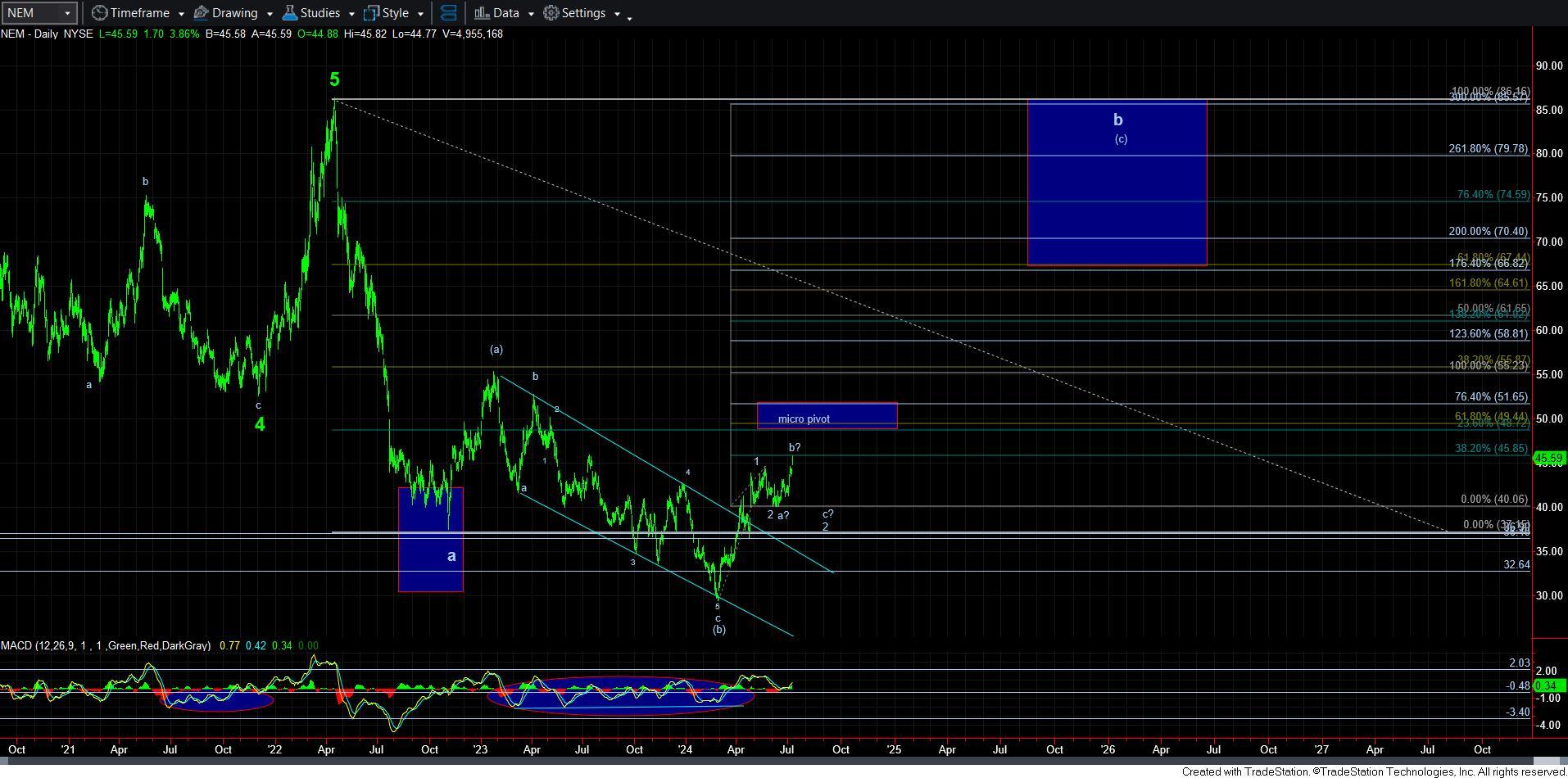Click the current price tag 45.59
This screenshot has height=778, width=1568.
(1549, 459)
